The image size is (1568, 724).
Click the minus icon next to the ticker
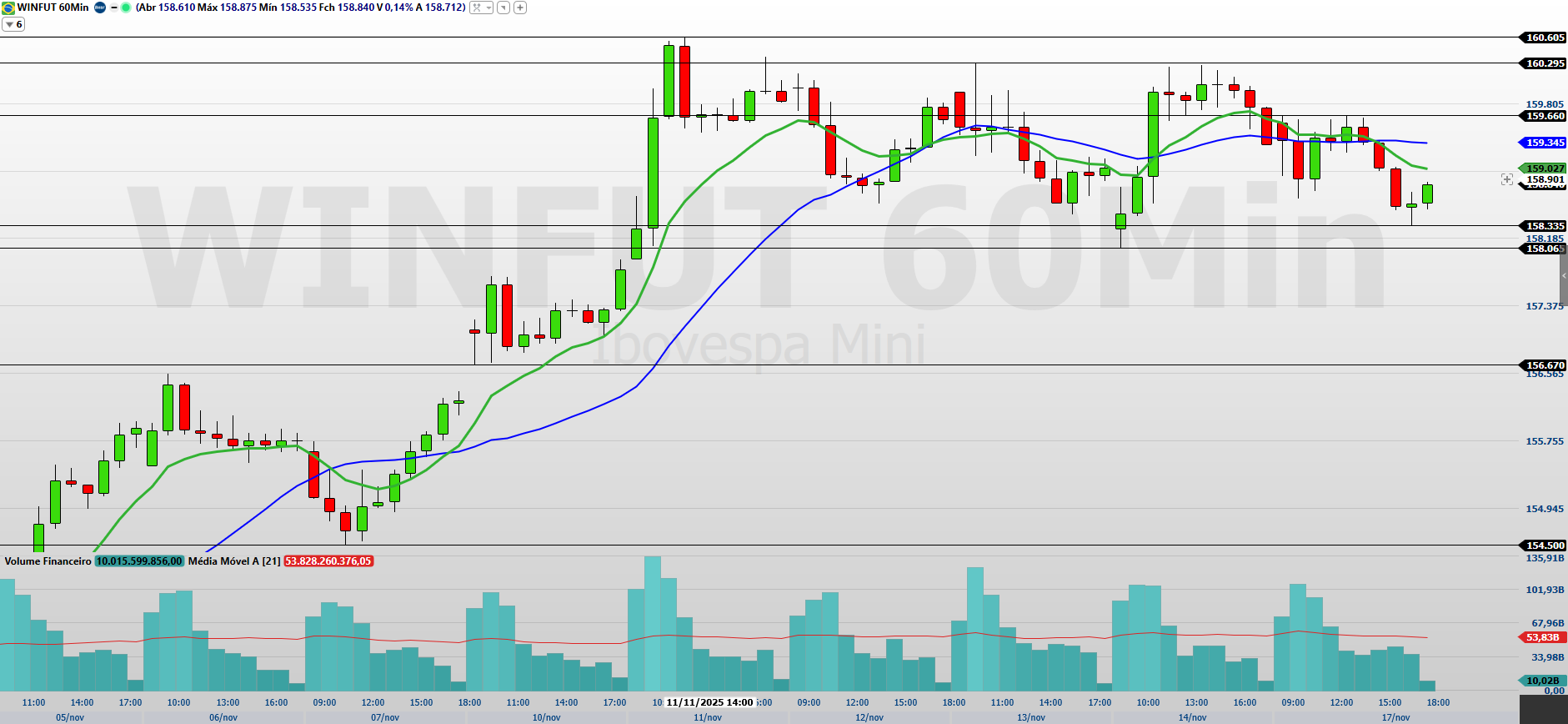[x=113, y=8]
